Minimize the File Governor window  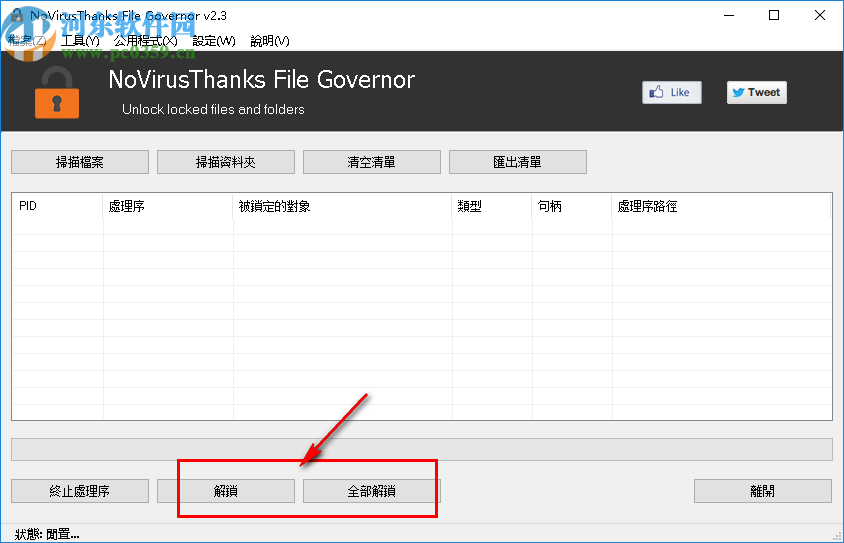coord(729,15)
